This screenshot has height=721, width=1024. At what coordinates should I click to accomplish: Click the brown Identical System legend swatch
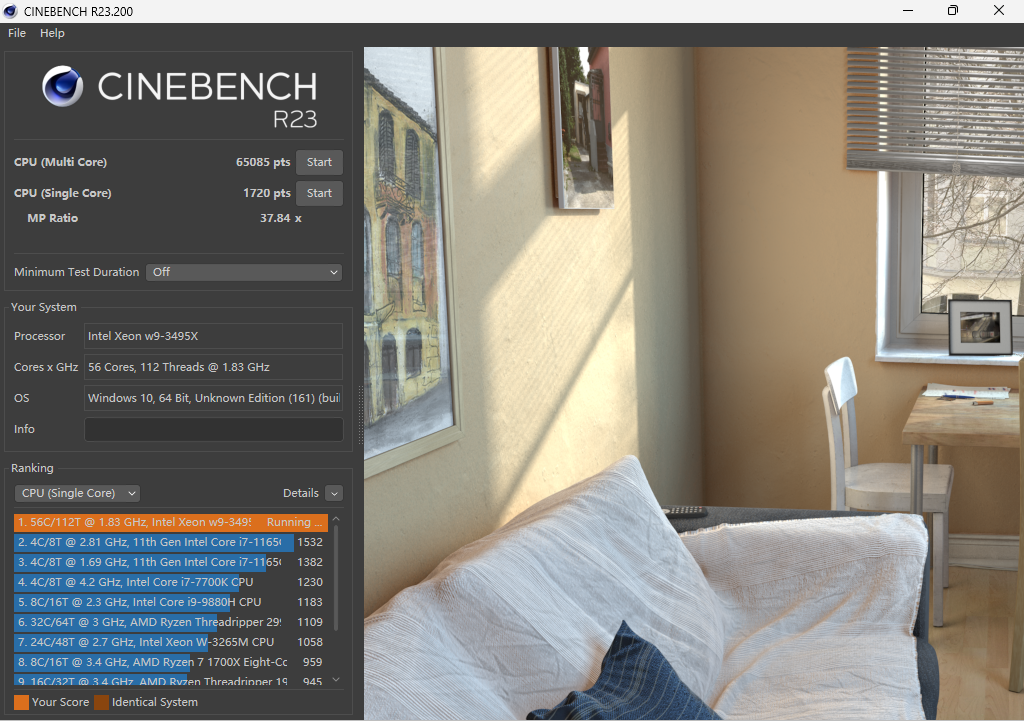[x=101, y=702]
